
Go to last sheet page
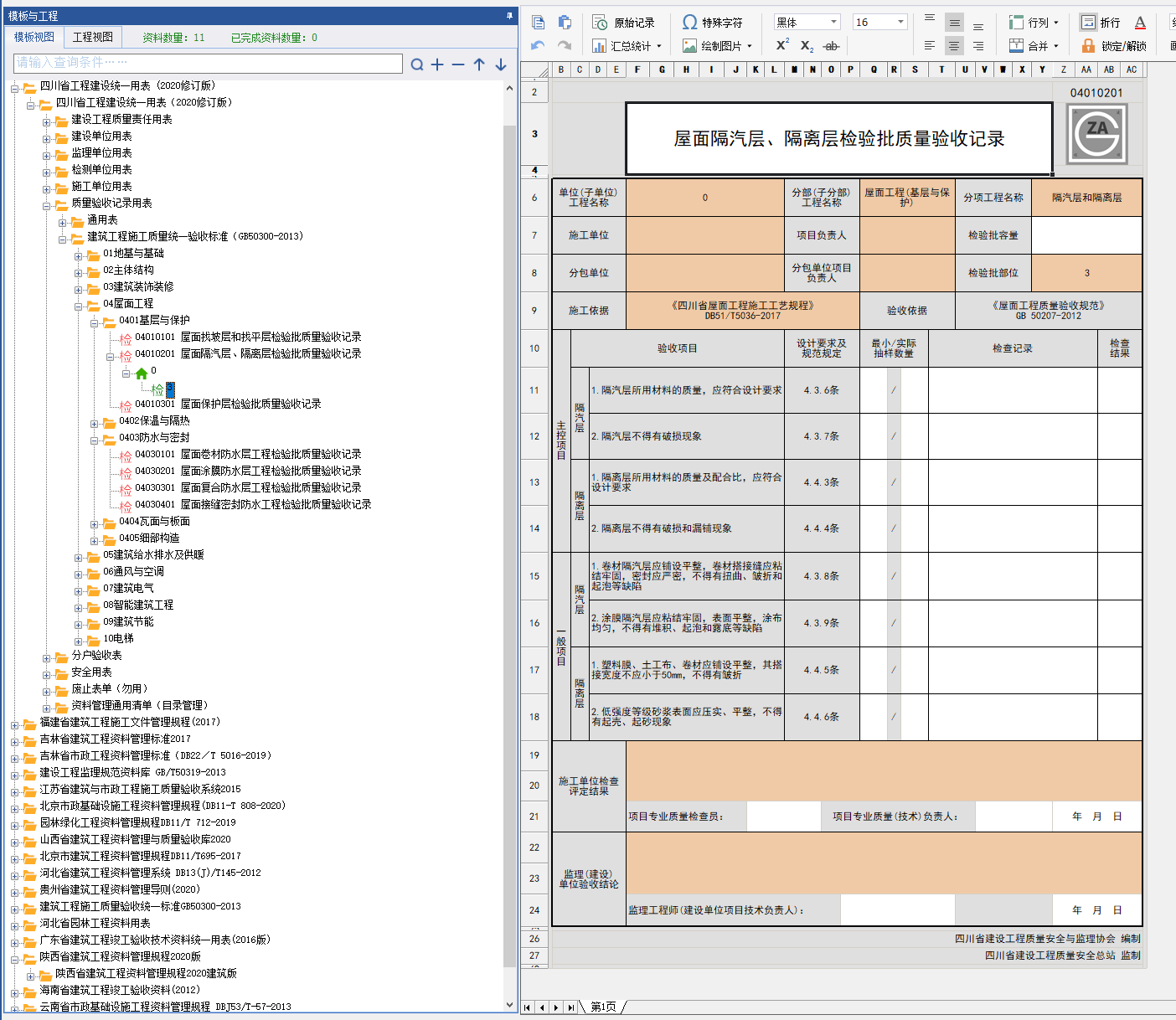click(x=570, y=1007)
